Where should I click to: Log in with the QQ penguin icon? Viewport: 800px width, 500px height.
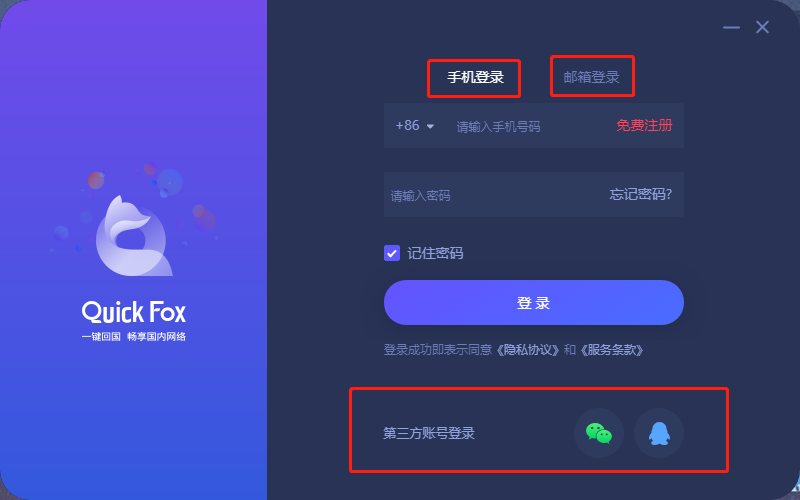pyautogui.click(x=659, y=433)
